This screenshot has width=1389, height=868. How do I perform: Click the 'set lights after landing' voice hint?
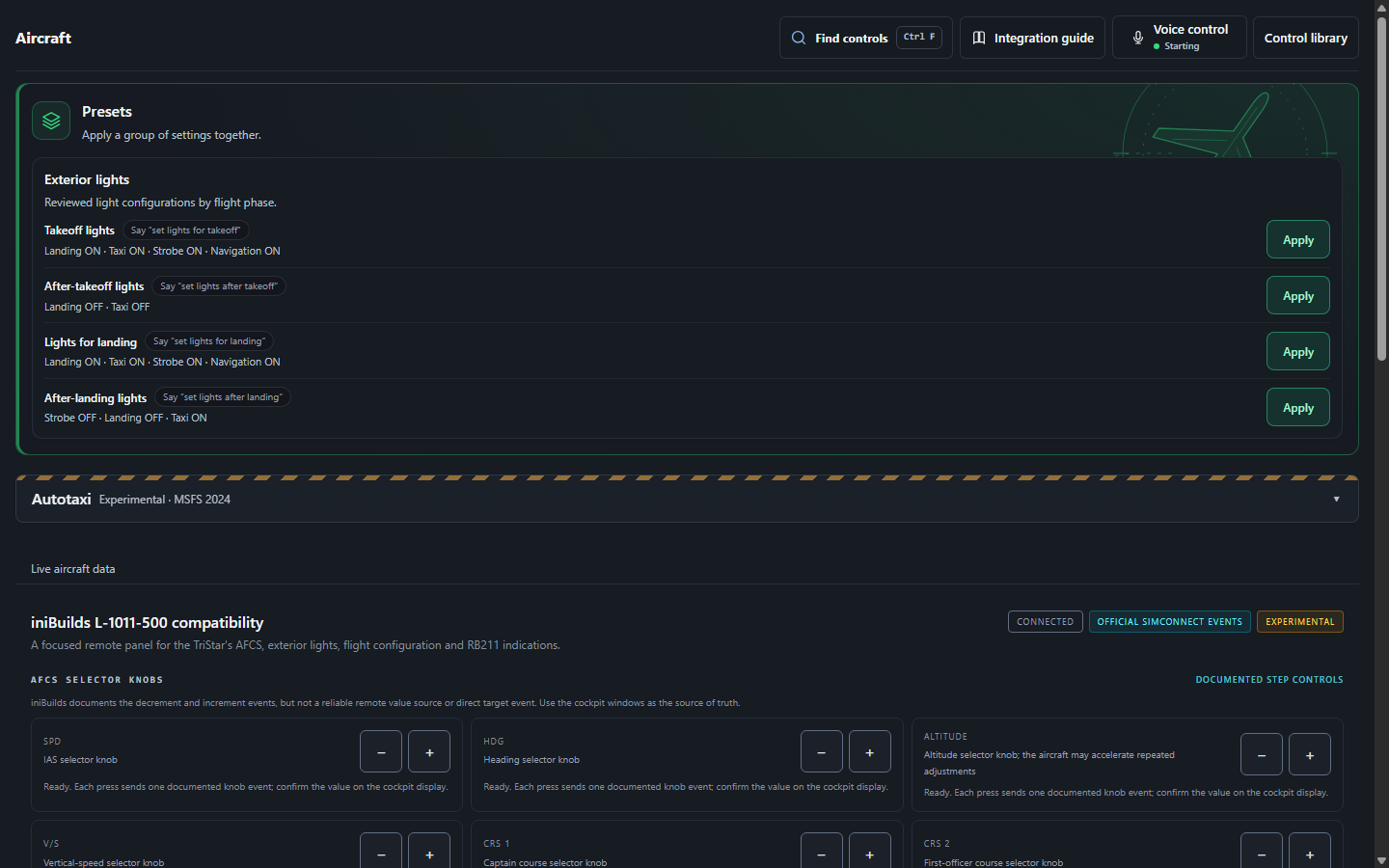click(x=223, y=397)
